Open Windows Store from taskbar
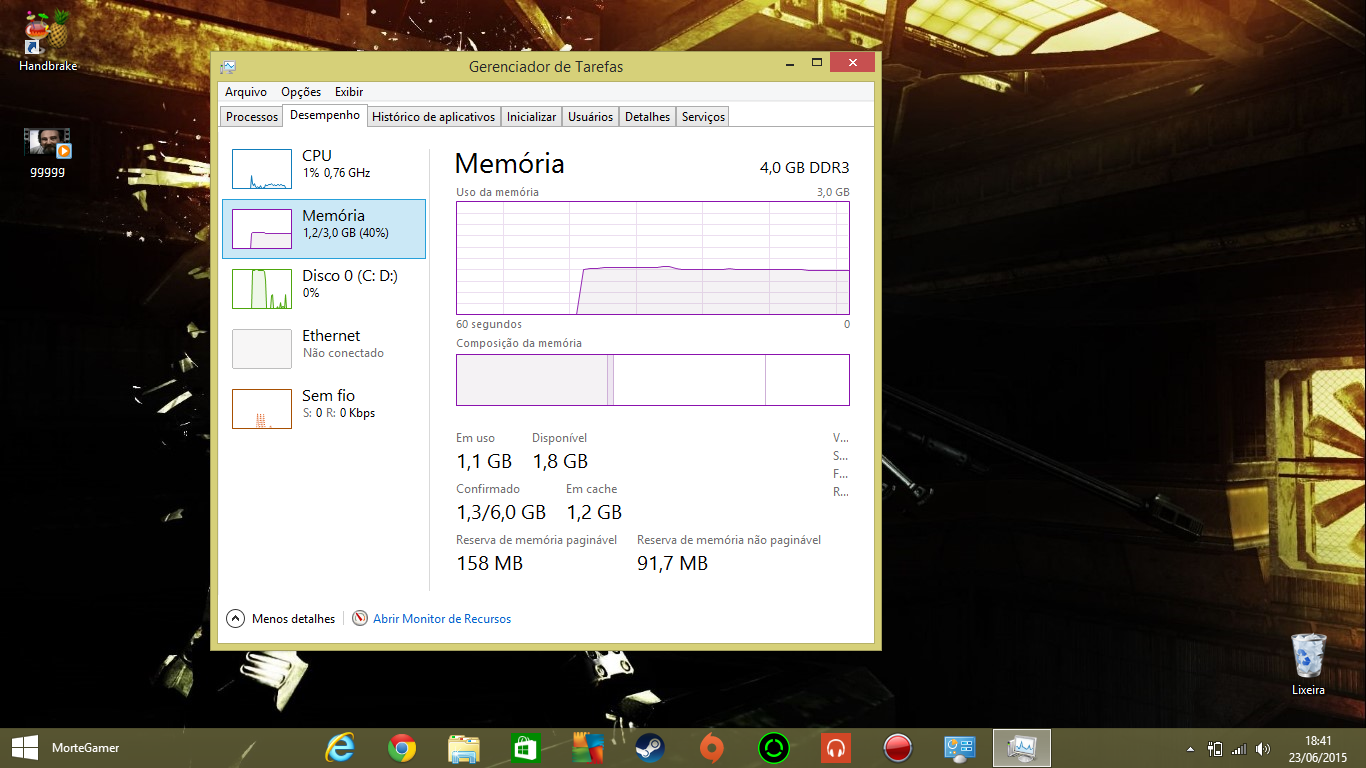The image size is (1366, 768). 526,748
